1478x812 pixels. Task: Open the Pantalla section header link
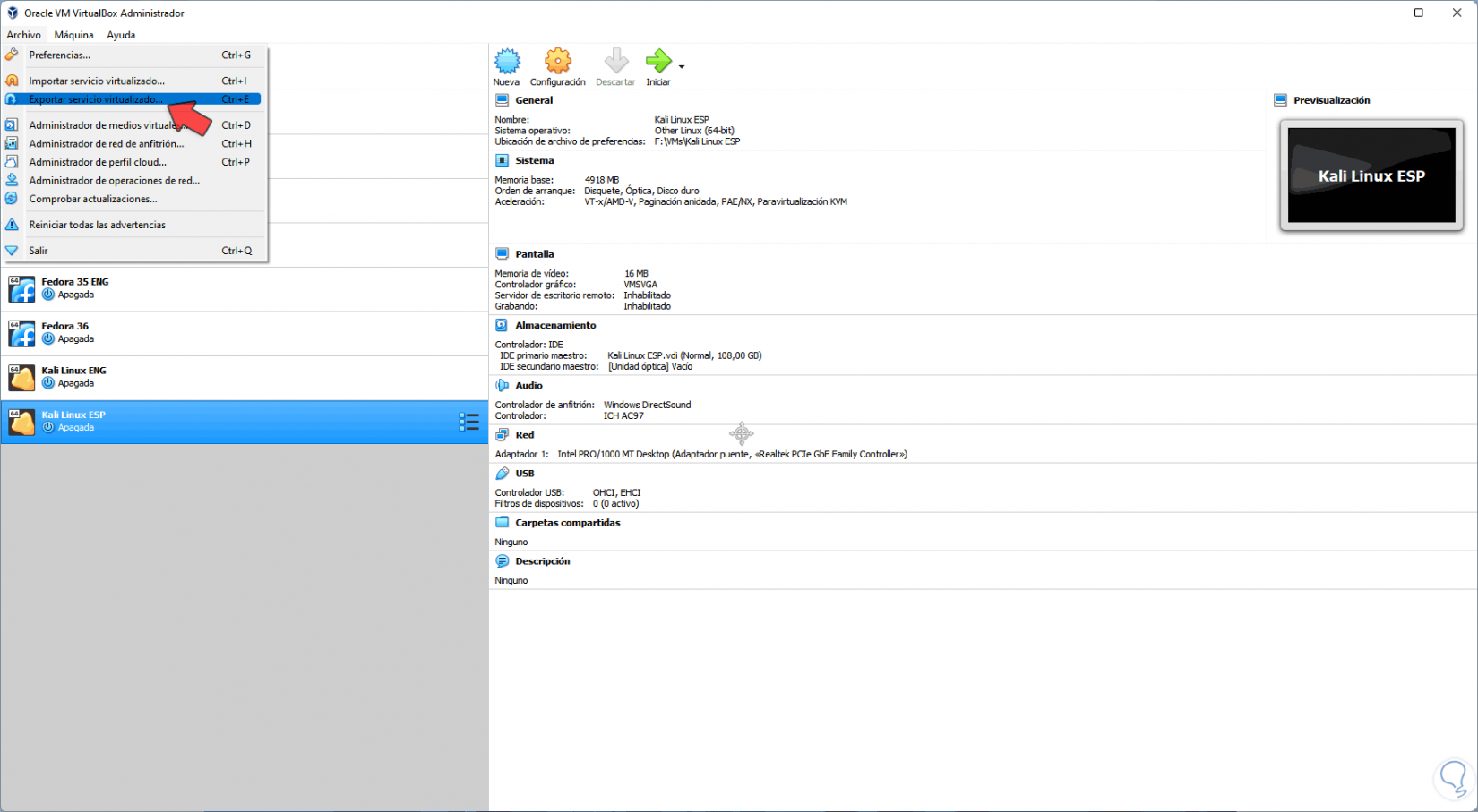pos(535,254)
